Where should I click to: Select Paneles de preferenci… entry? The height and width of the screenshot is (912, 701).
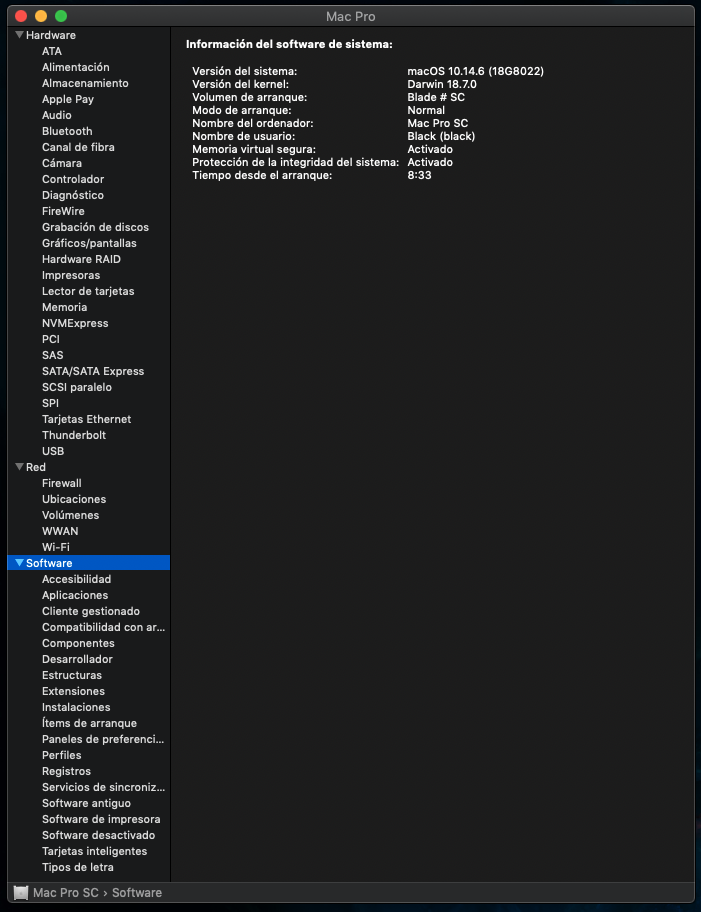pyautogui.click(x=103, y=739)
